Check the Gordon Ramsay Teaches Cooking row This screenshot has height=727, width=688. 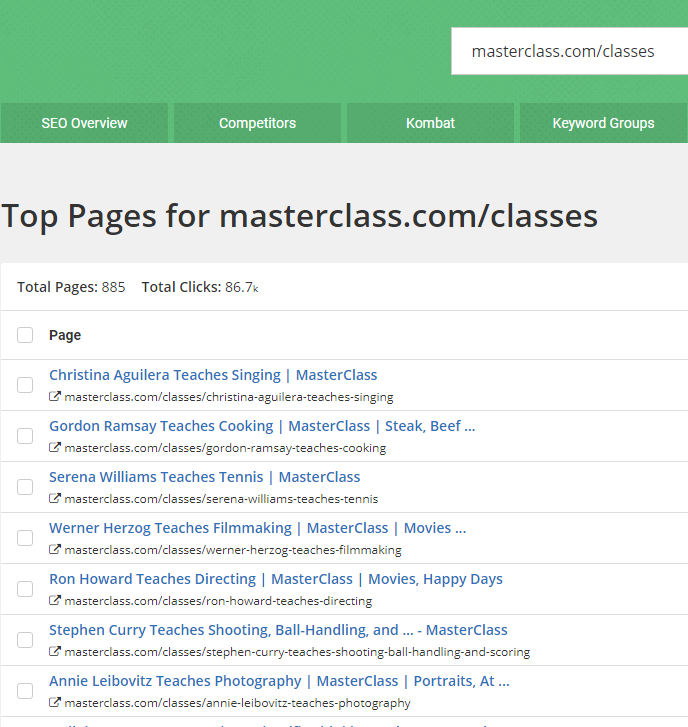point(25,436)
